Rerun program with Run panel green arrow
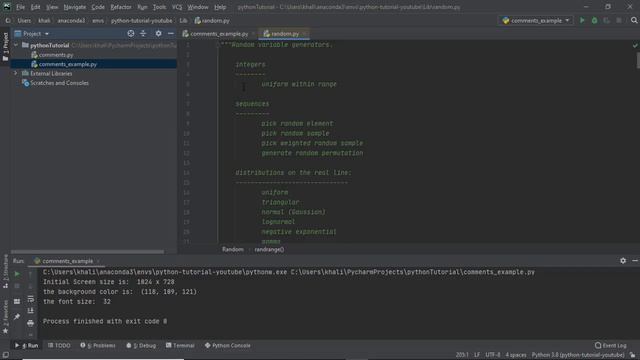The width and height of the screenshot is (640, 360). tap(17, 274)
